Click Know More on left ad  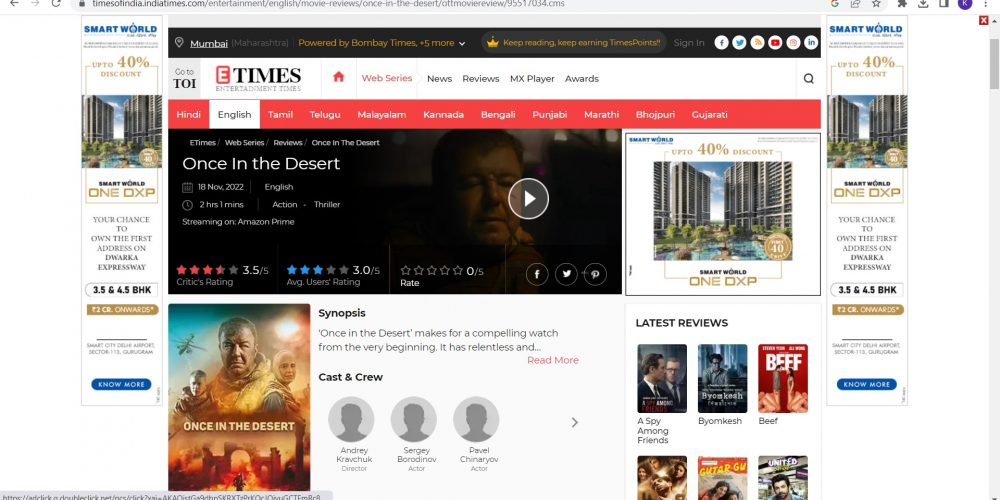point(121,385)
